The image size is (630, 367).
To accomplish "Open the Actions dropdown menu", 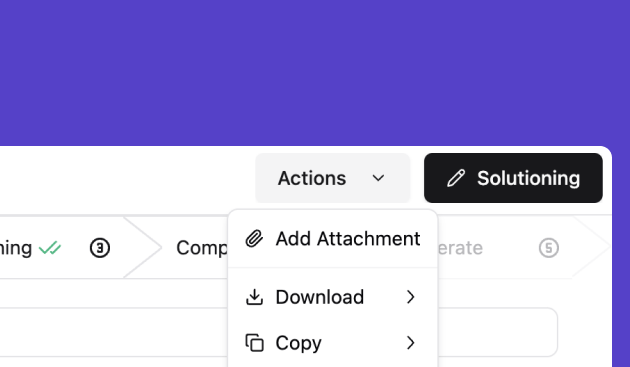I will pos(333,178).
